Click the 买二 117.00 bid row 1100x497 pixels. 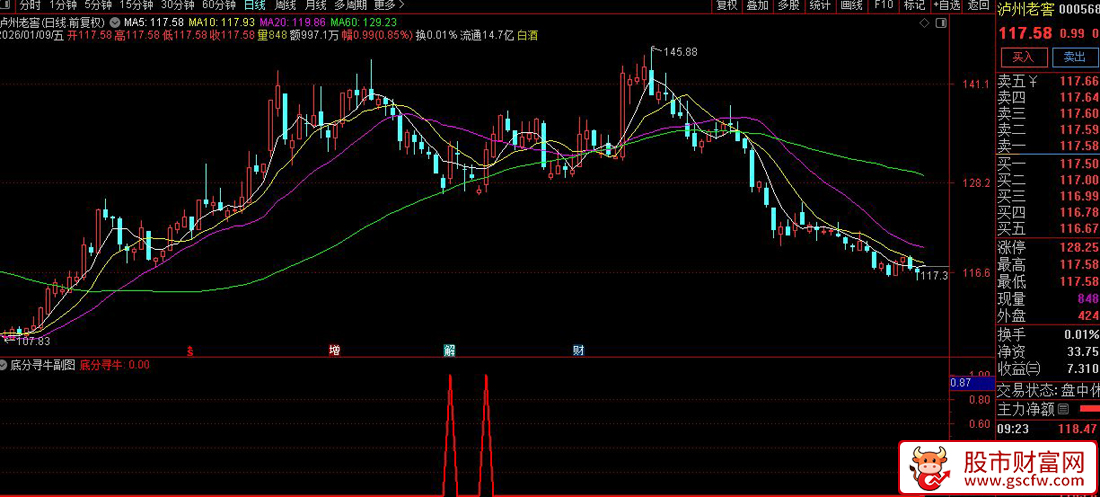(1048, 180)
